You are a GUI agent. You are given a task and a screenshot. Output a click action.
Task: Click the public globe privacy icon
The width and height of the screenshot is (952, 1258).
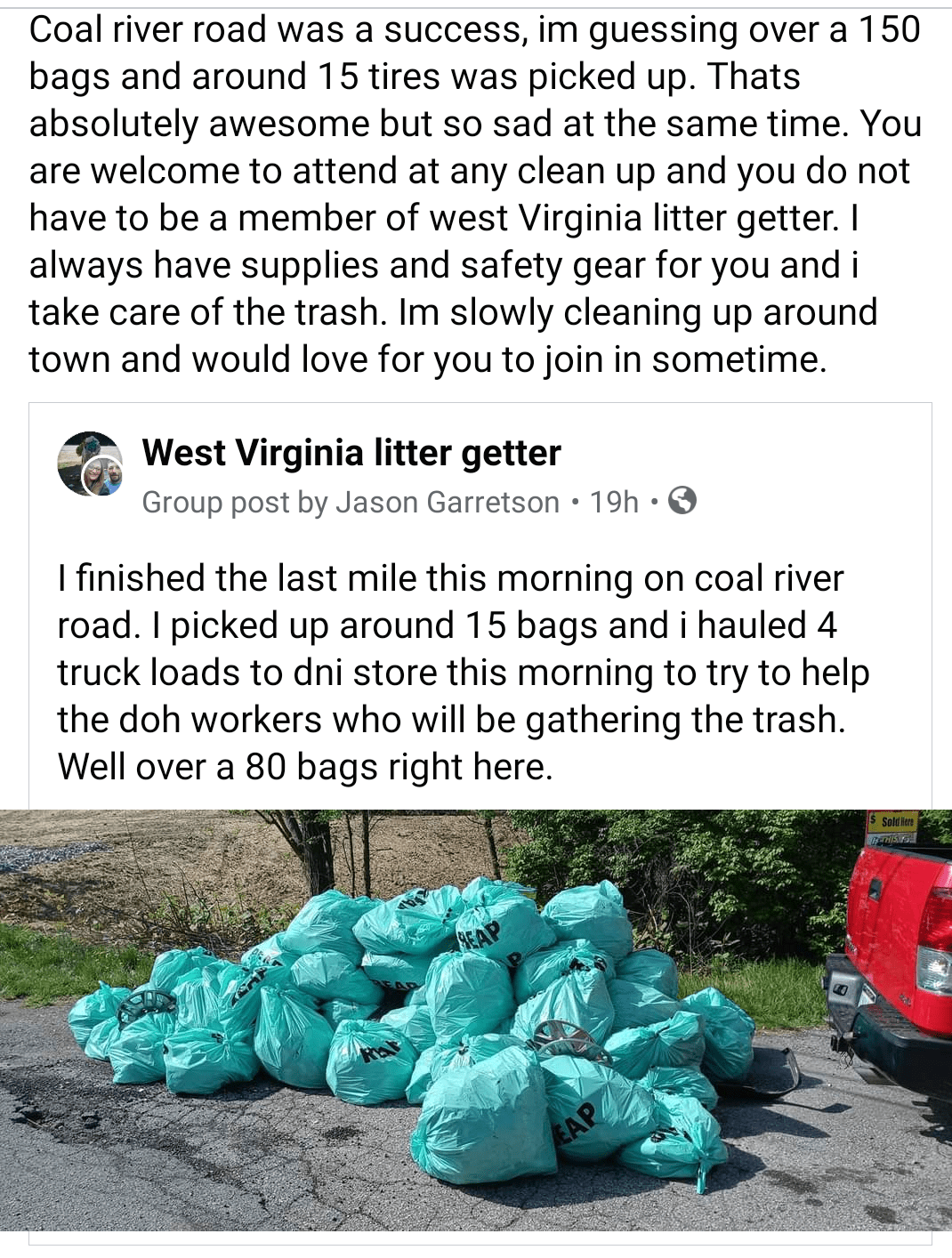682,502
